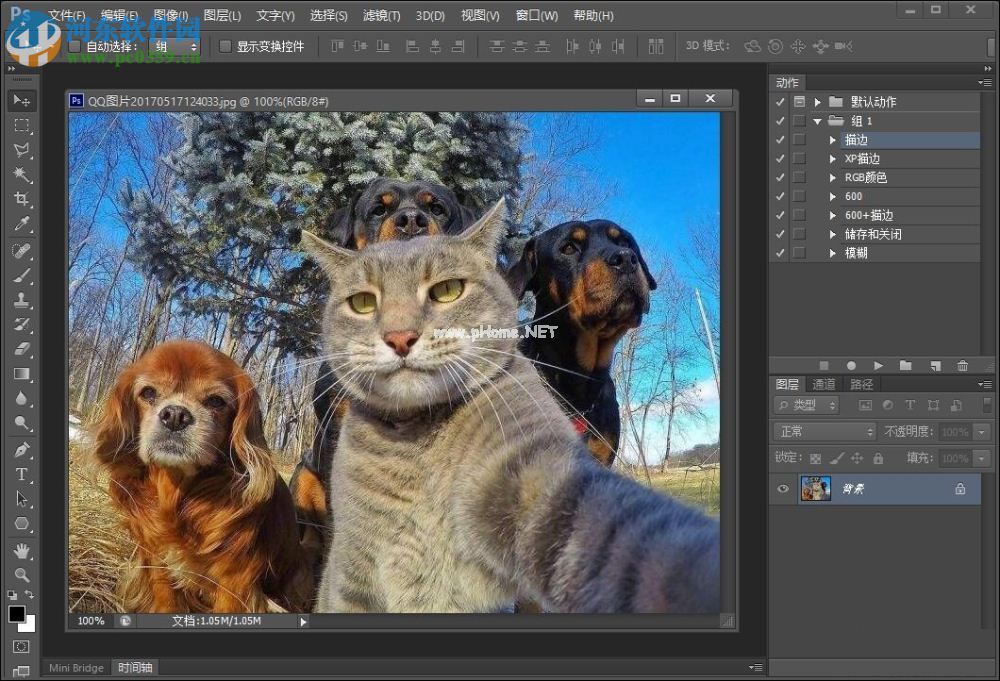
Task: Select the Eyedropper tool
Action: click(22, 224)
